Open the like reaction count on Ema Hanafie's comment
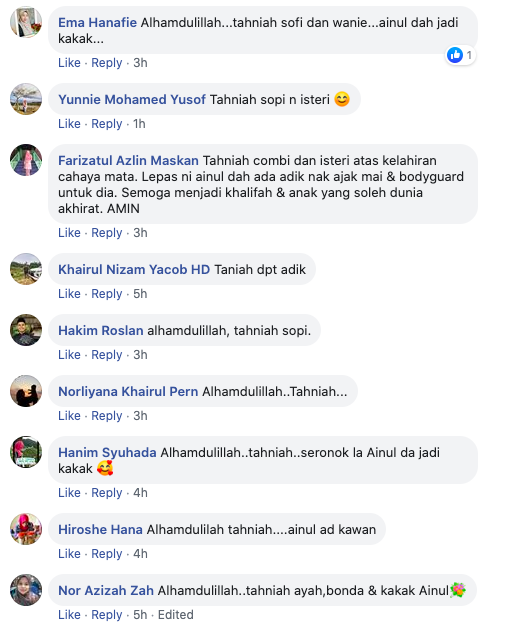 [x=460, y=55]
